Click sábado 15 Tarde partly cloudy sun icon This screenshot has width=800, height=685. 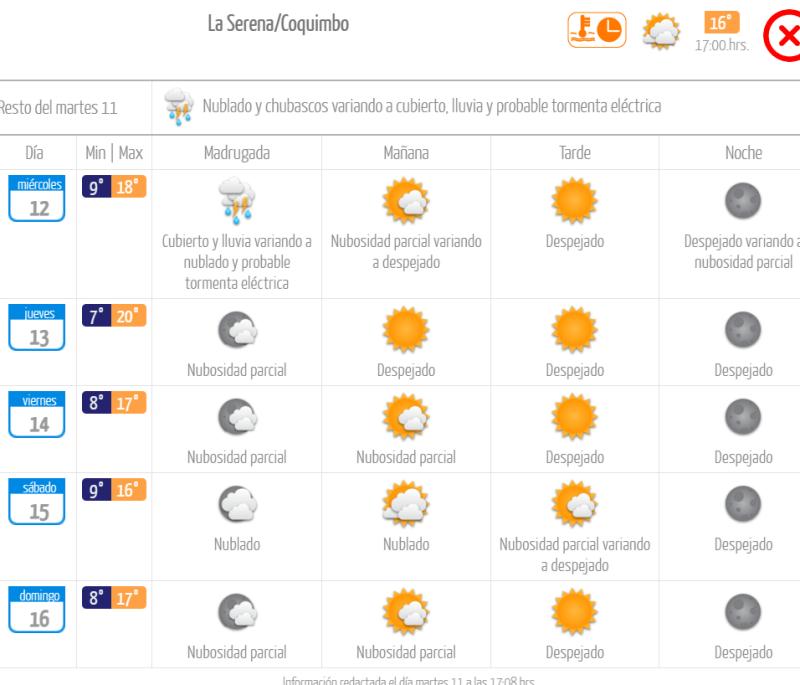574,505
